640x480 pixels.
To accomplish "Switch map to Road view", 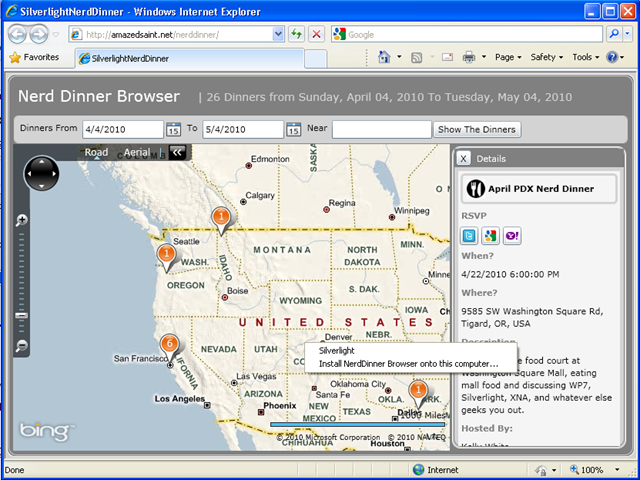I will click(96, 153).
